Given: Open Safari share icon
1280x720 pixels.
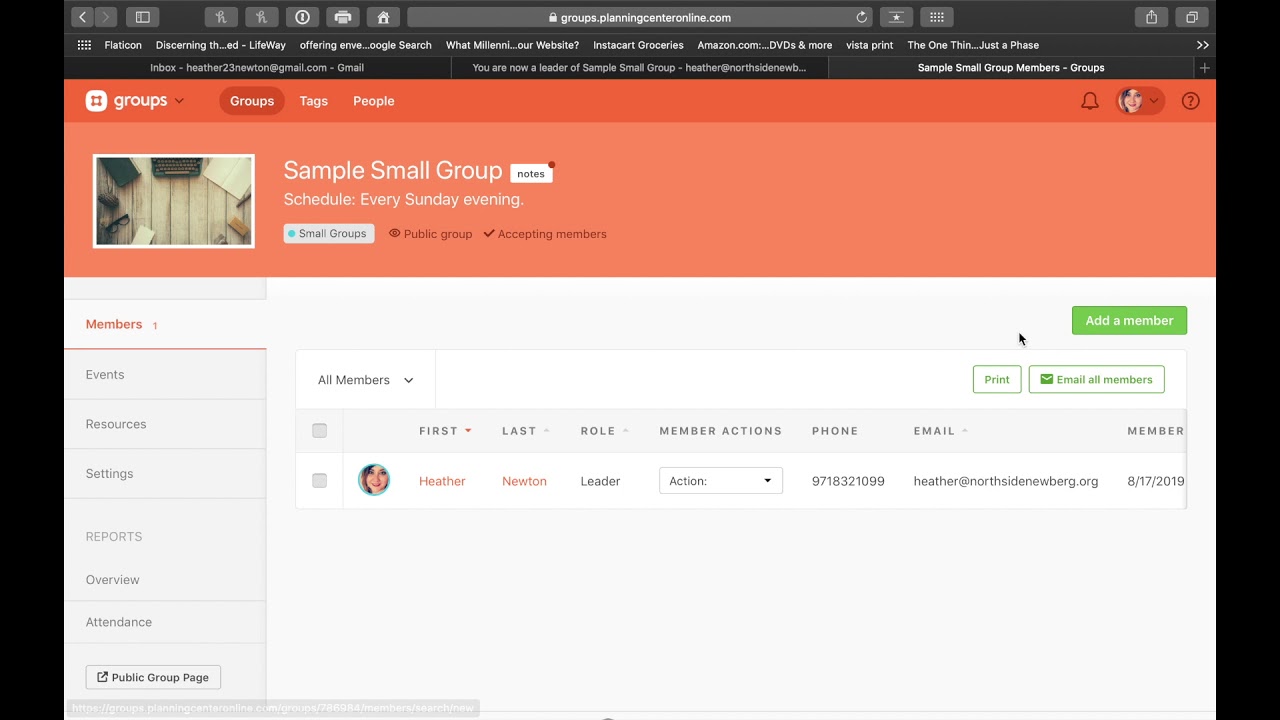Looking at the screenshot, I should point(1151,17).
